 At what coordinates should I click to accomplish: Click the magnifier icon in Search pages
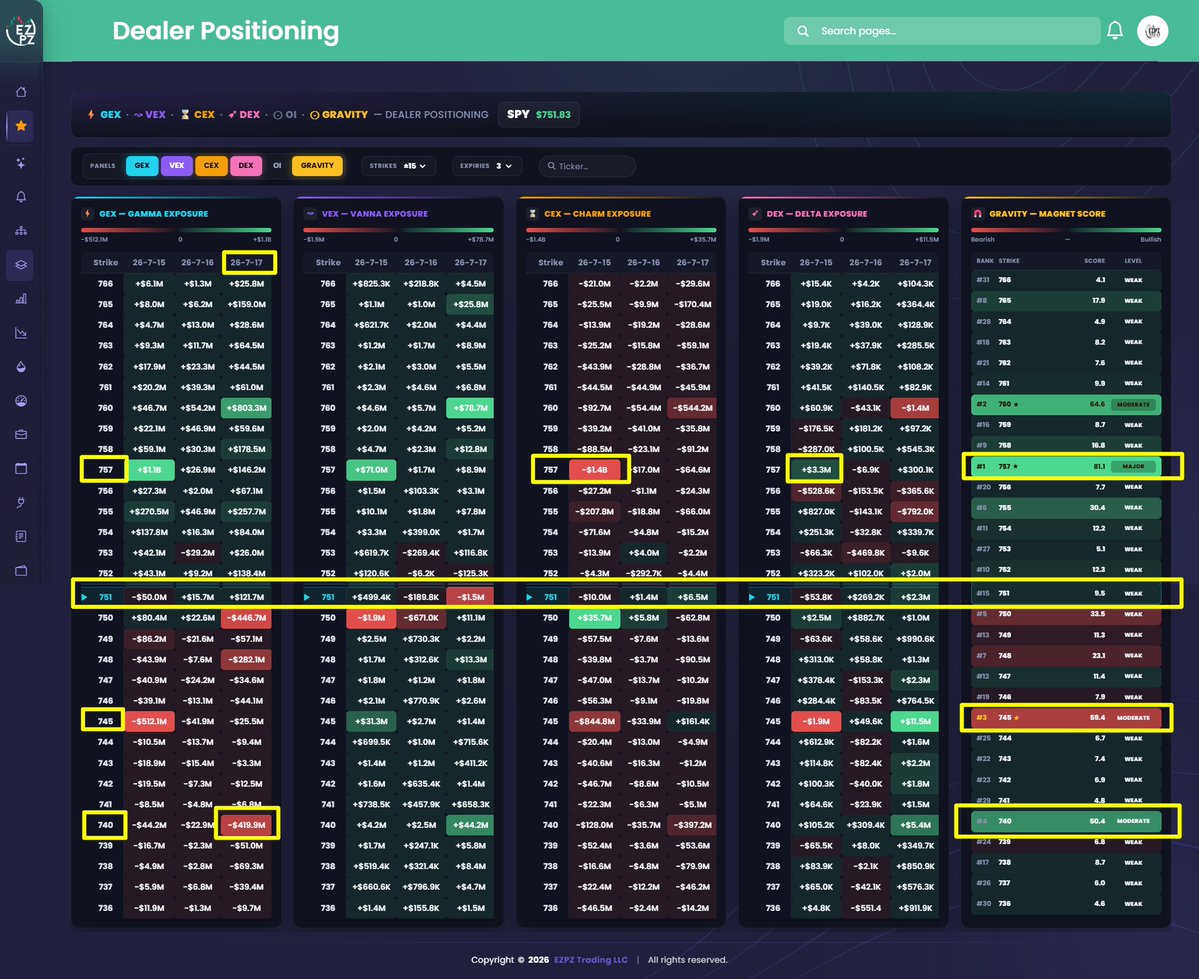[x=803, y=31]
